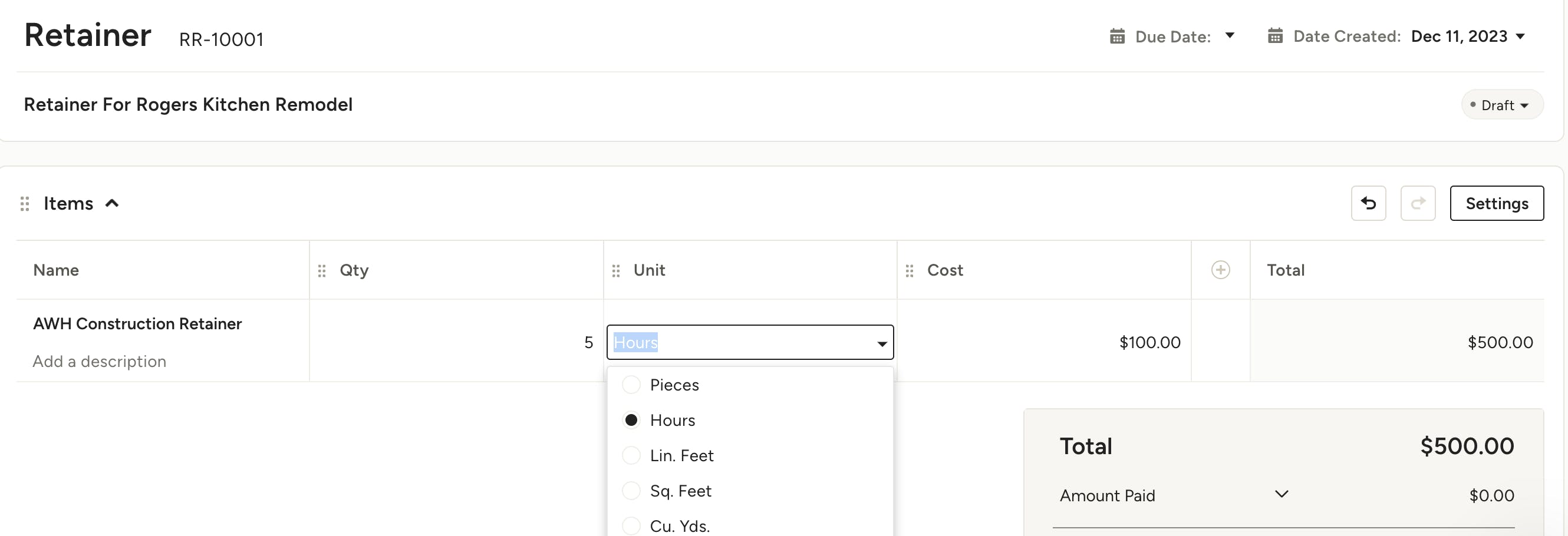This screenshot has height=536, width=1568.
Task: Choose the Hours radio option
Action: [x=631, y=421]
